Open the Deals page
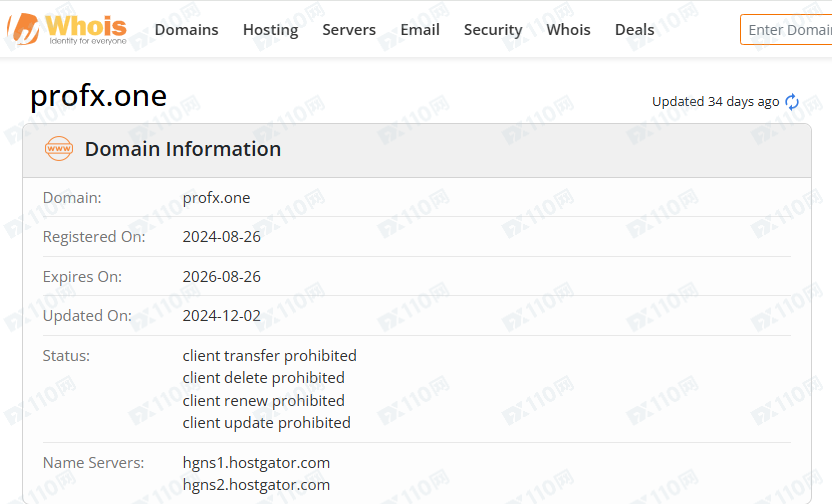The width and height of the screenshot is (832, 504). pyautogui.click(x=634, y=30)
